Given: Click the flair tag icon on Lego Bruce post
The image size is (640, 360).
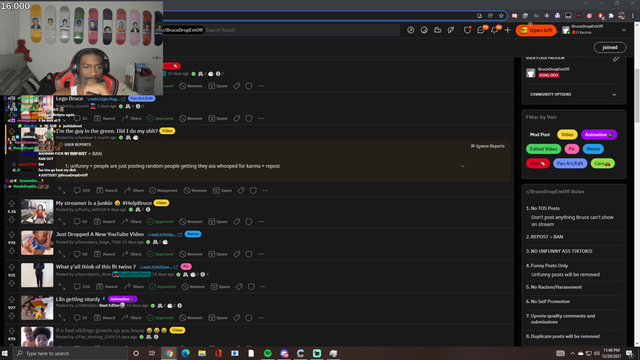Looking at the screenshot, I should (237, 118).
